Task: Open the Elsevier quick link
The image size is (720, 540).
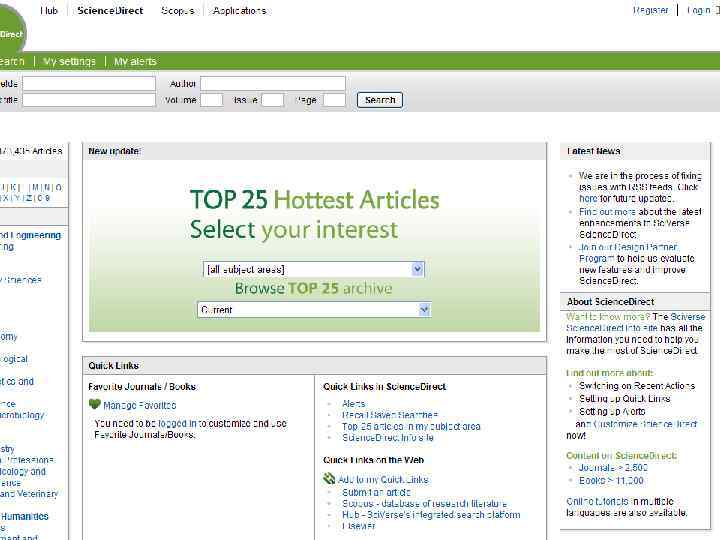Action: [358, 526]
